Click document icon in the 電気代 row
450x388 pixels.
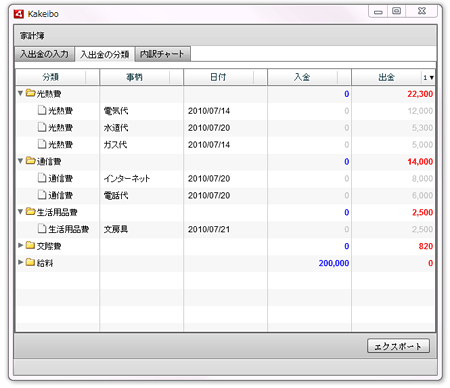(x=42, y=110)
